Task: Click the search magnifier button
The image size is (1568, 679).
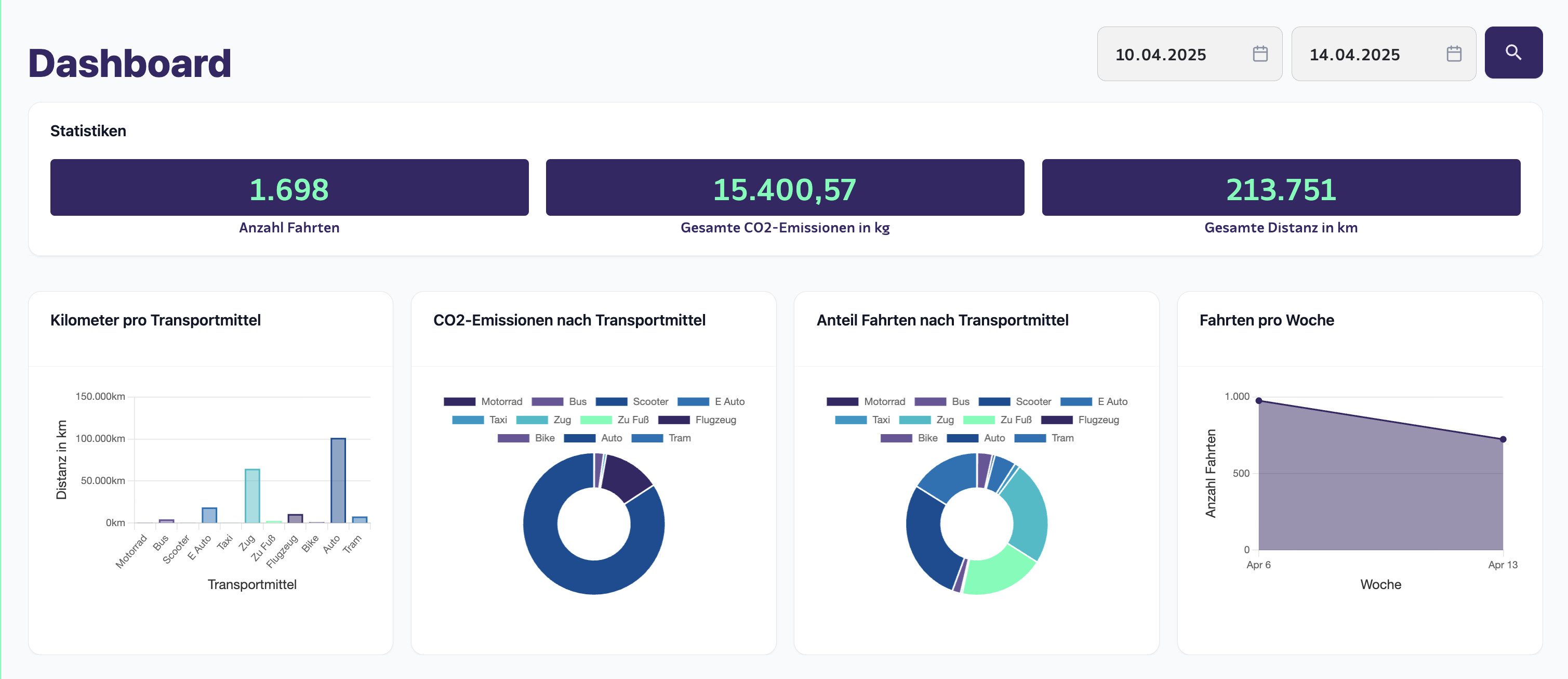Action: click(1514, 54)
